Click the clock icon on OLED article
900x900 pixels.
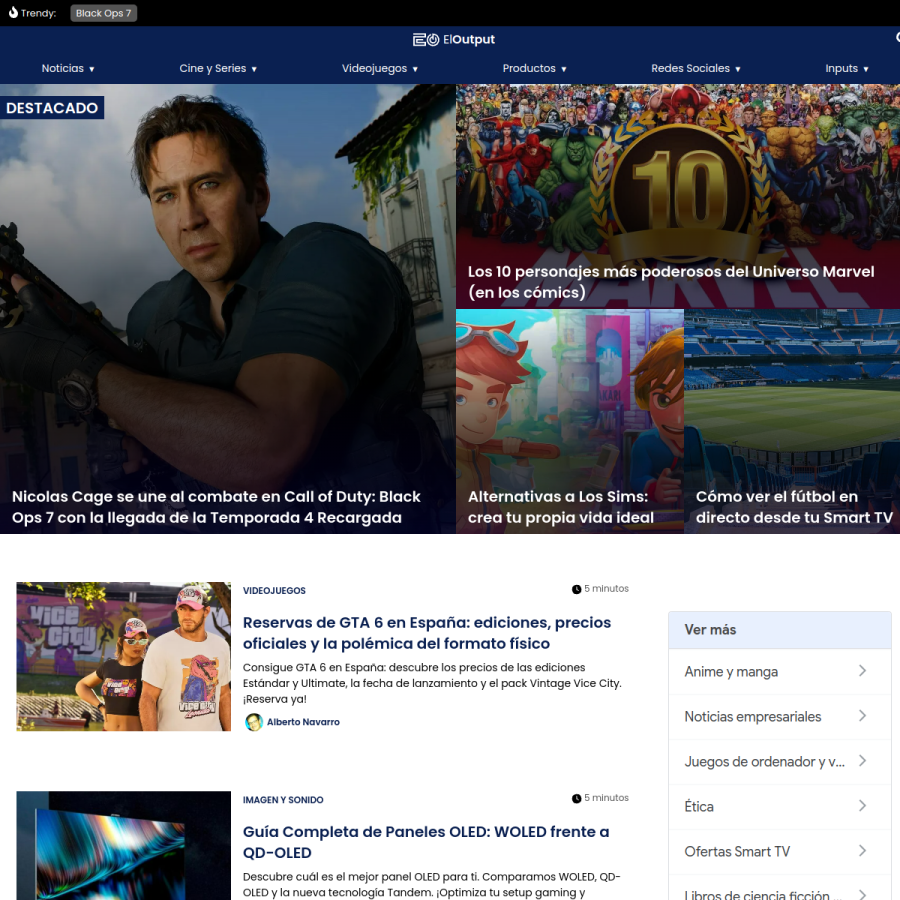point(576,798)
